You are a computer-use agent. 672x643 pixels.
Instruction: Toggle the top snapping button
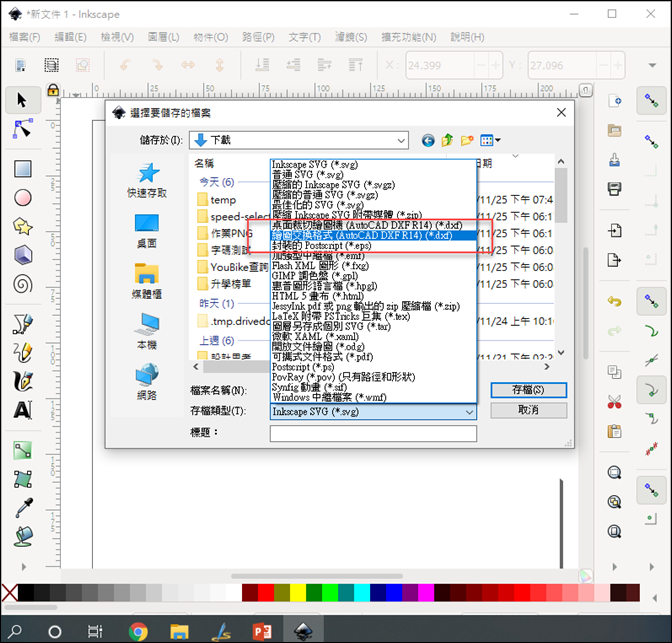(x=651, y=101)
